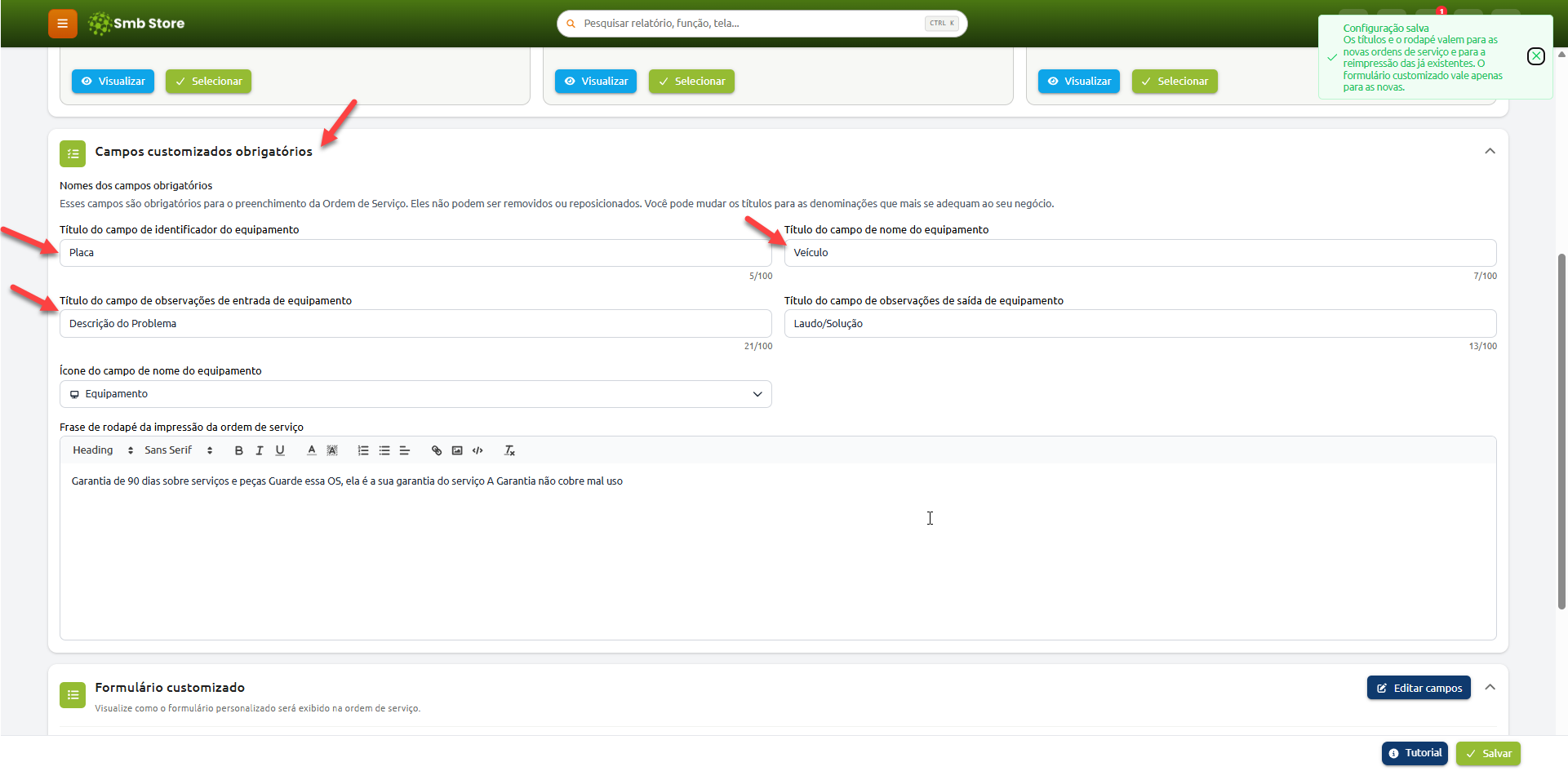
Task: Open text alignment options
Action: 405,450
